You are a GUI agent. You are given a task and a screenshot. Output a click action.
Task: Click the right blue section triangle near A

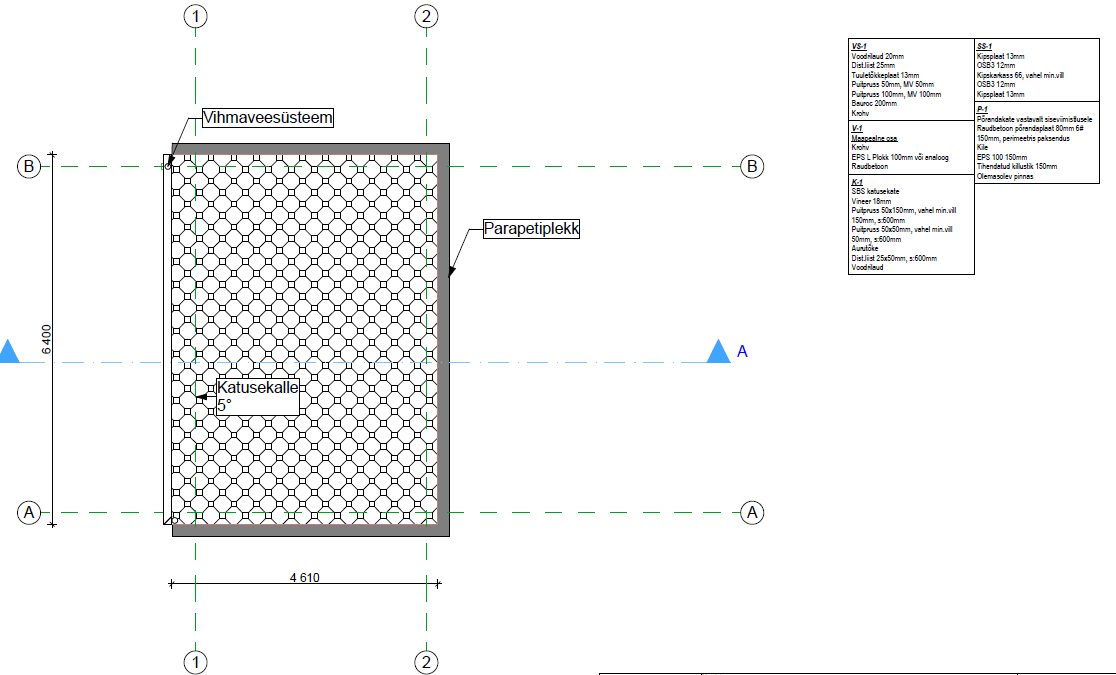[x=717, y=351]
